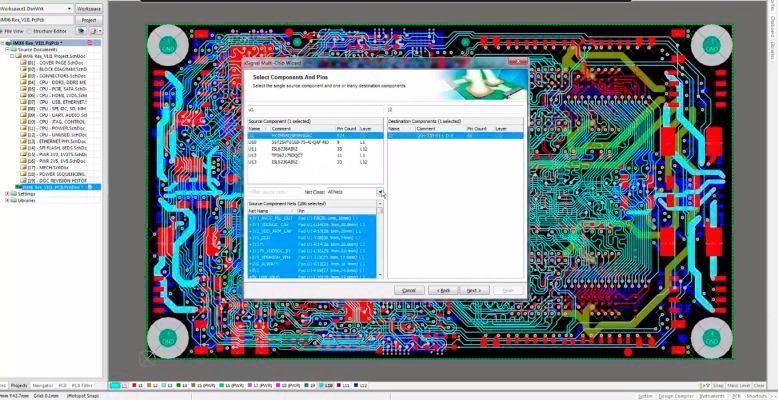Select source component row U11 ISL6236AIRZ
Image resolution: width=778 pixels, height=400 pixels.
[315, 148]
